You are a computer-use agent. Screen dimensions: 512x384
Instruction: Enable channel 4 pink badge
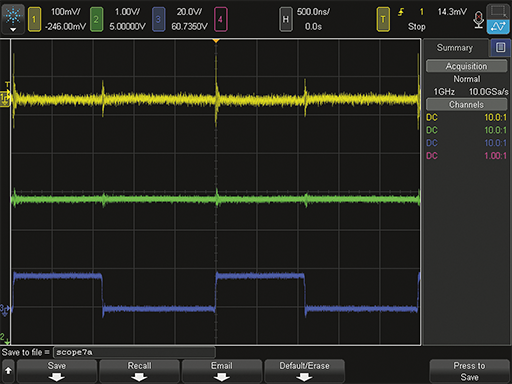pyautogui.click(x=221, y=20)
